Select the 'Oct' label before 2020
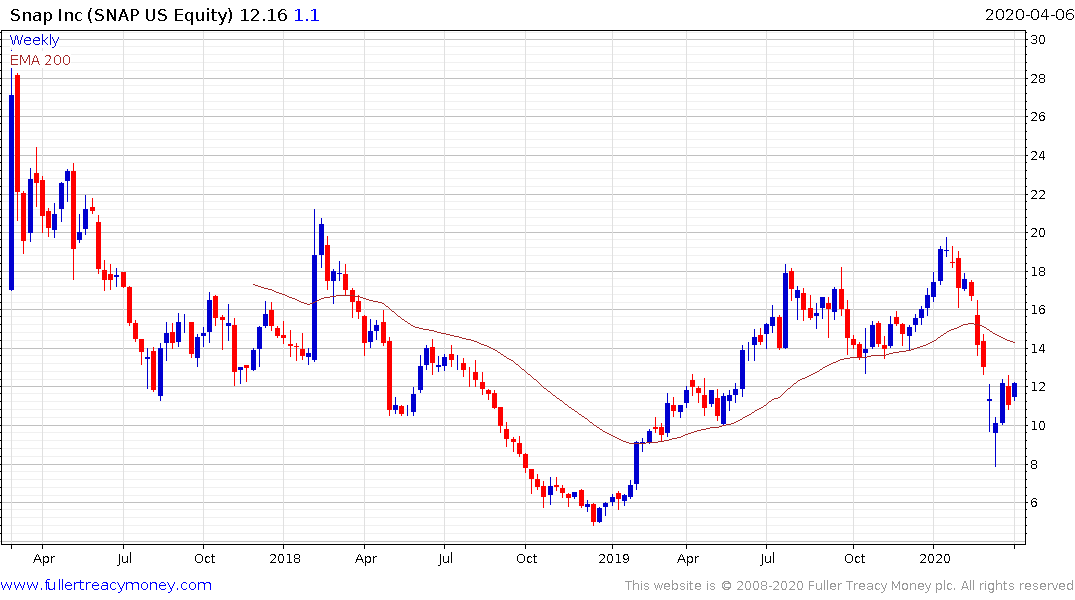The width and height of the screenshot is (1075, 600). (x=854, y=558)
